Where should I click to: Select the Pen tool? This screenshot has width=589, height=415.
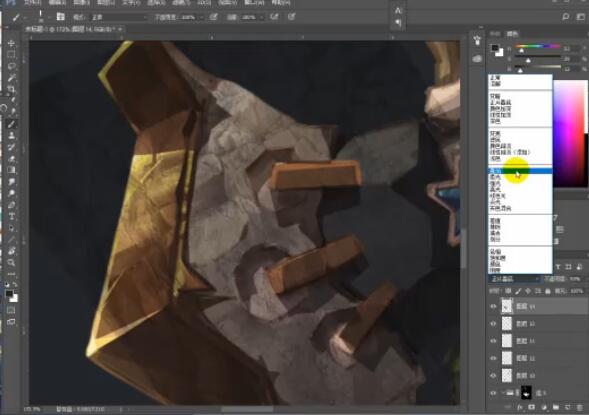coord(11,205)
